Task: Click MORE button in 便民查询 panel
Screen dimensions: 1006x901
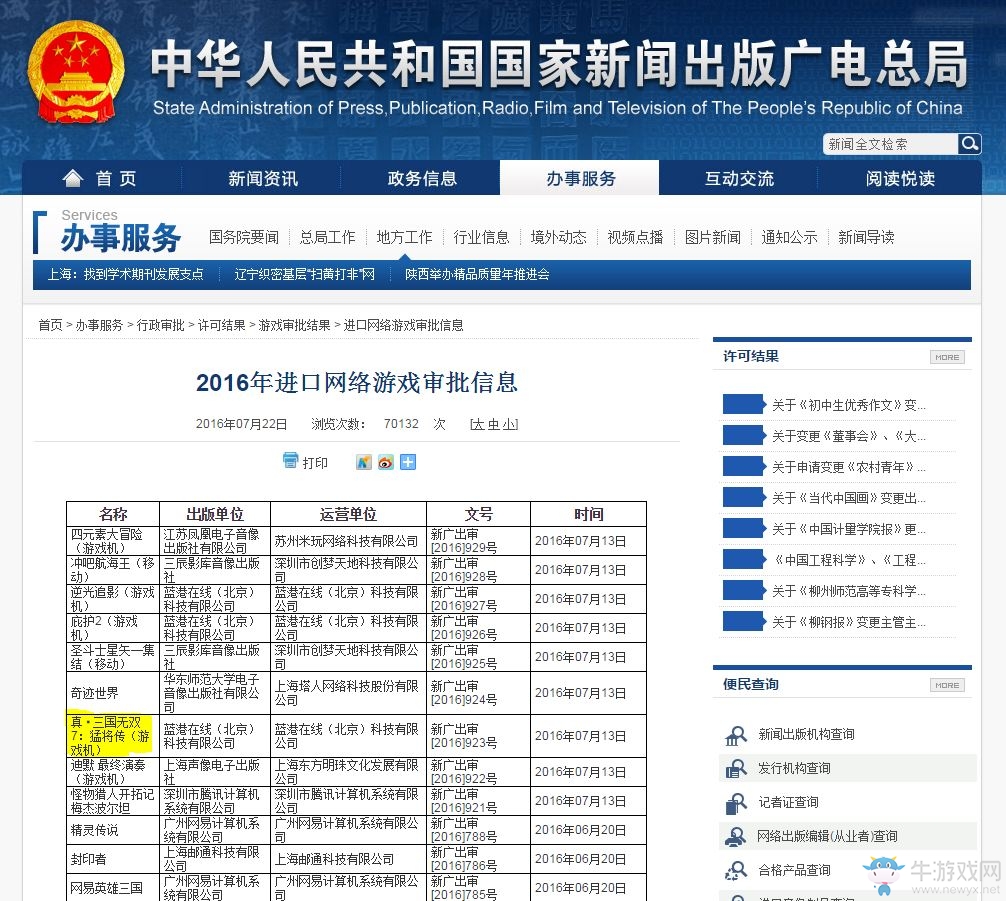Action: [x=947, y=685]
